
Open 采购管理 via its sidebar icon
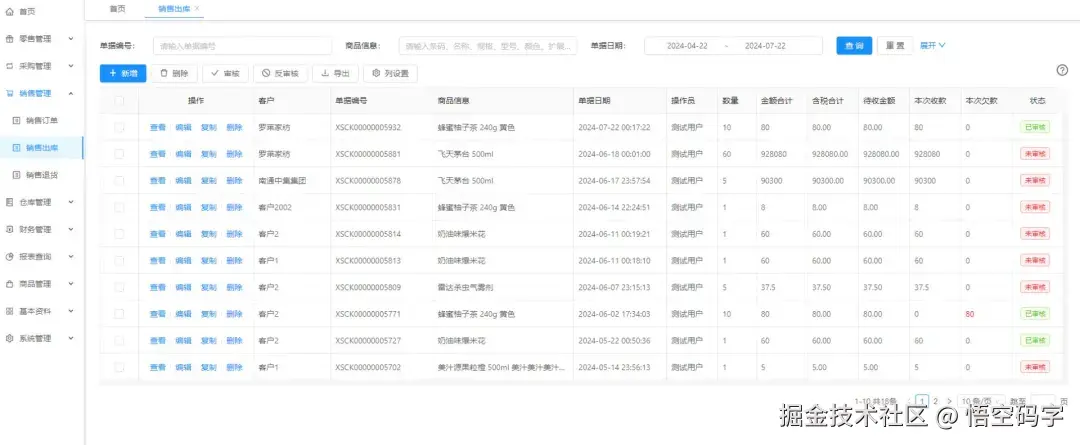coord(10,66)
